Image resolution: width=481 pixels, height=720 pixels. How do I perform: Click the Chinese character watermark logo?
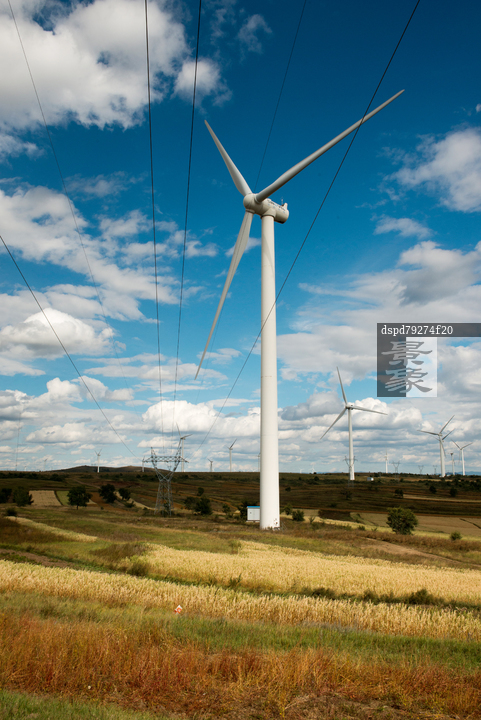pos(407,367)
